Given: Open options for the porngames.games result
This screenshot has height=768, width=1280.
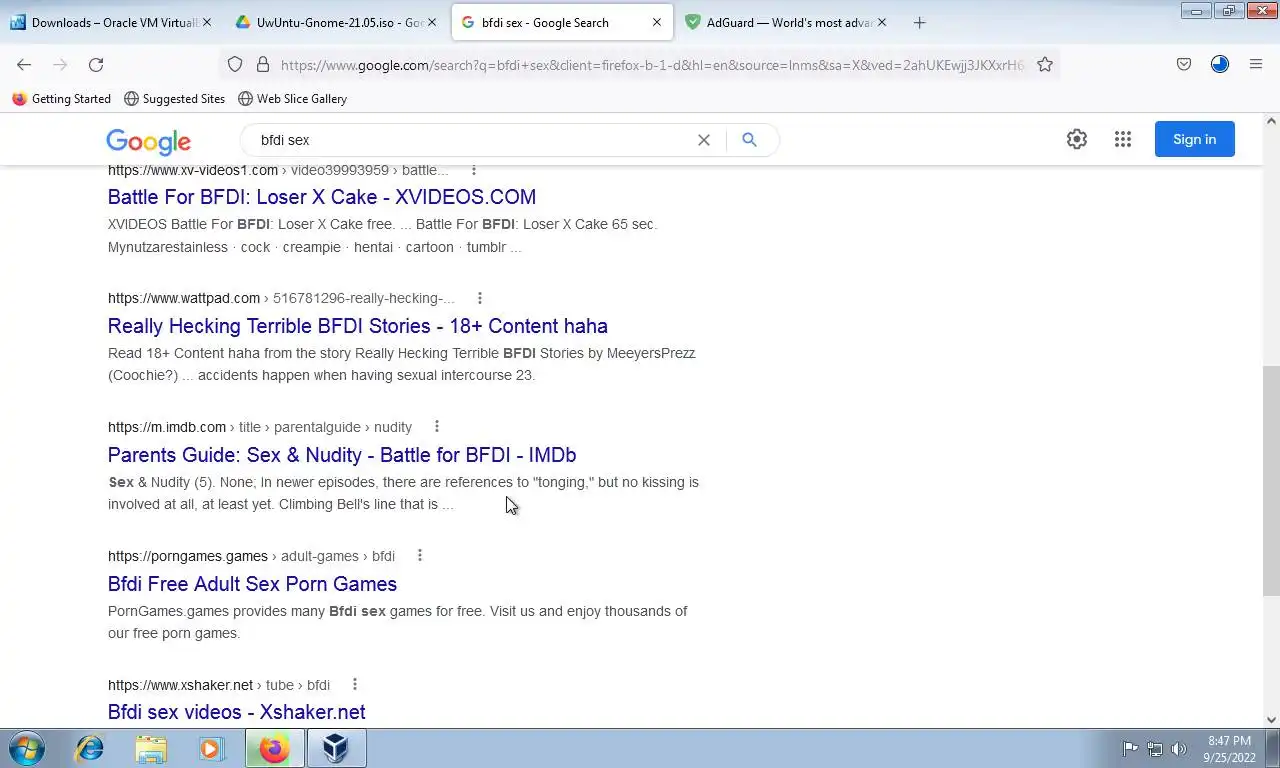Looking at the screenshot, I should coord(420,555).
